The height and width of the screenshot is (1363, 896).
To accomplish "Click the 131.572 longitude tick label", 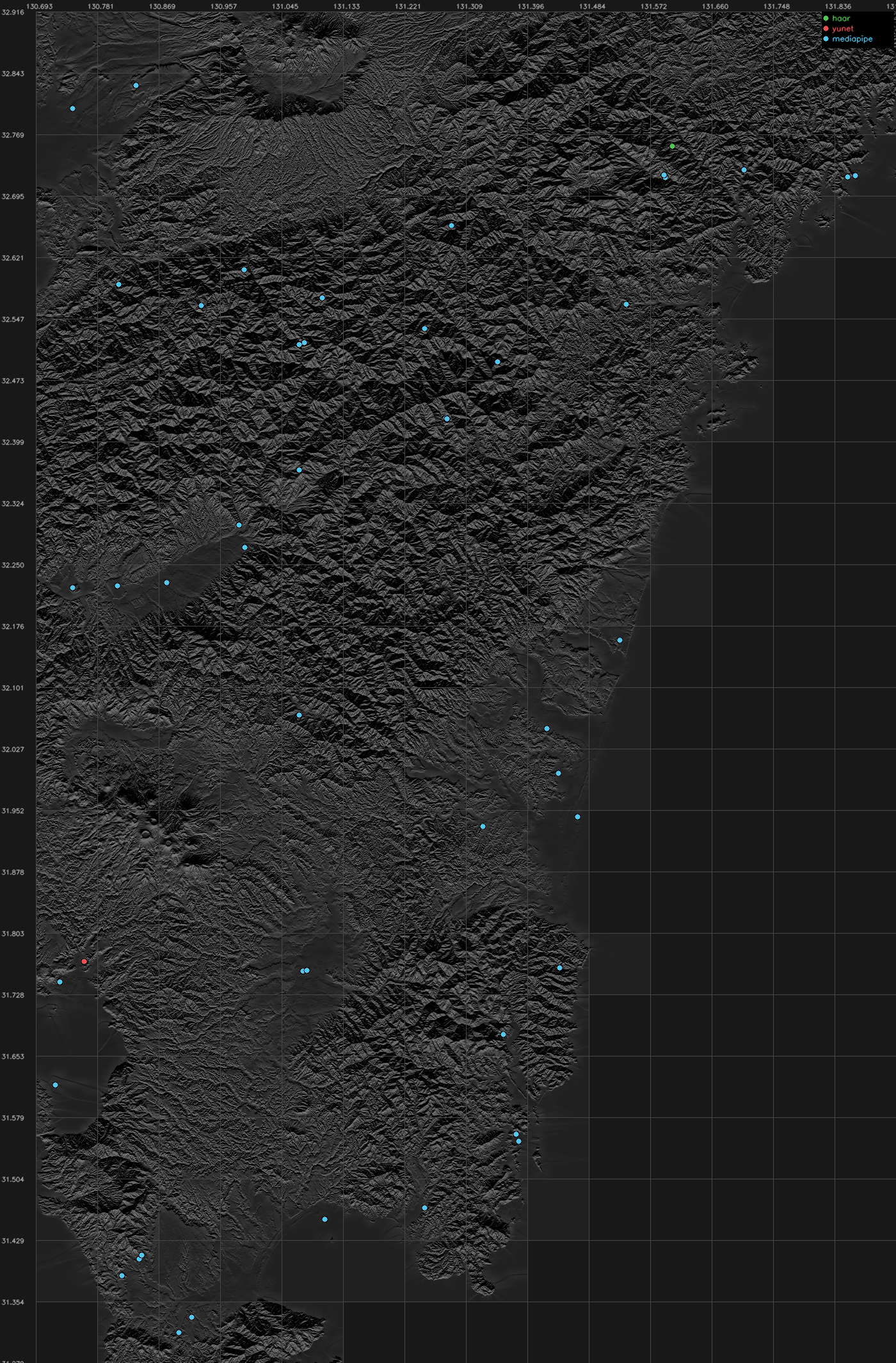I will click(x=653, y=6).
